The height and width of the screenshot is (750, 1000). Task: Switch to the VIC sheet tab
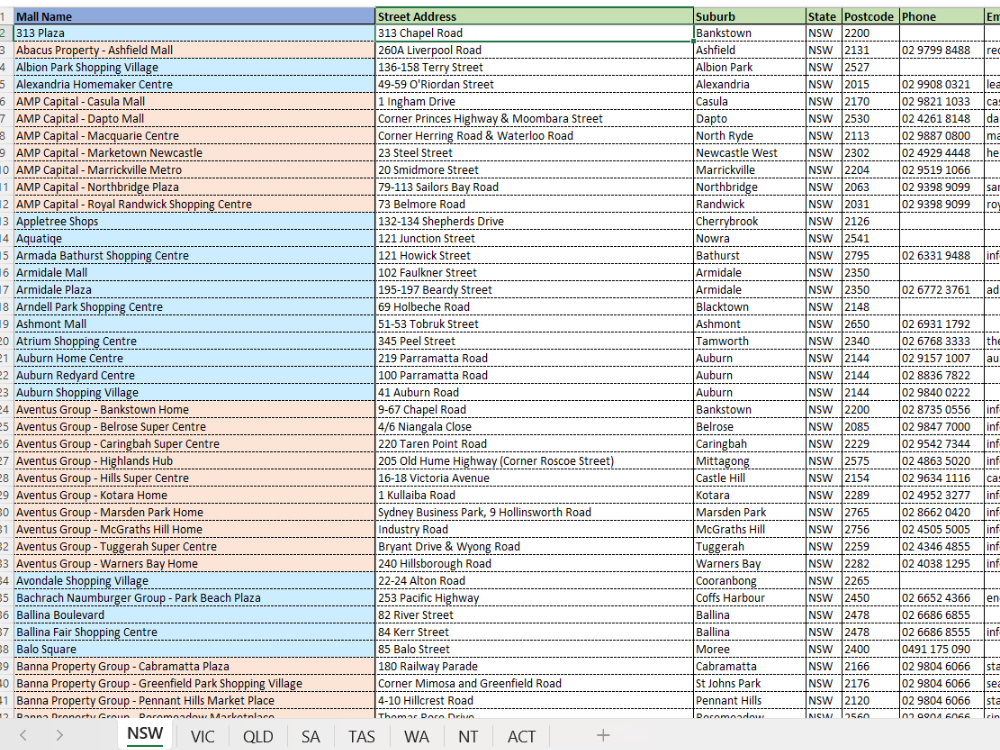coord(202,736)
